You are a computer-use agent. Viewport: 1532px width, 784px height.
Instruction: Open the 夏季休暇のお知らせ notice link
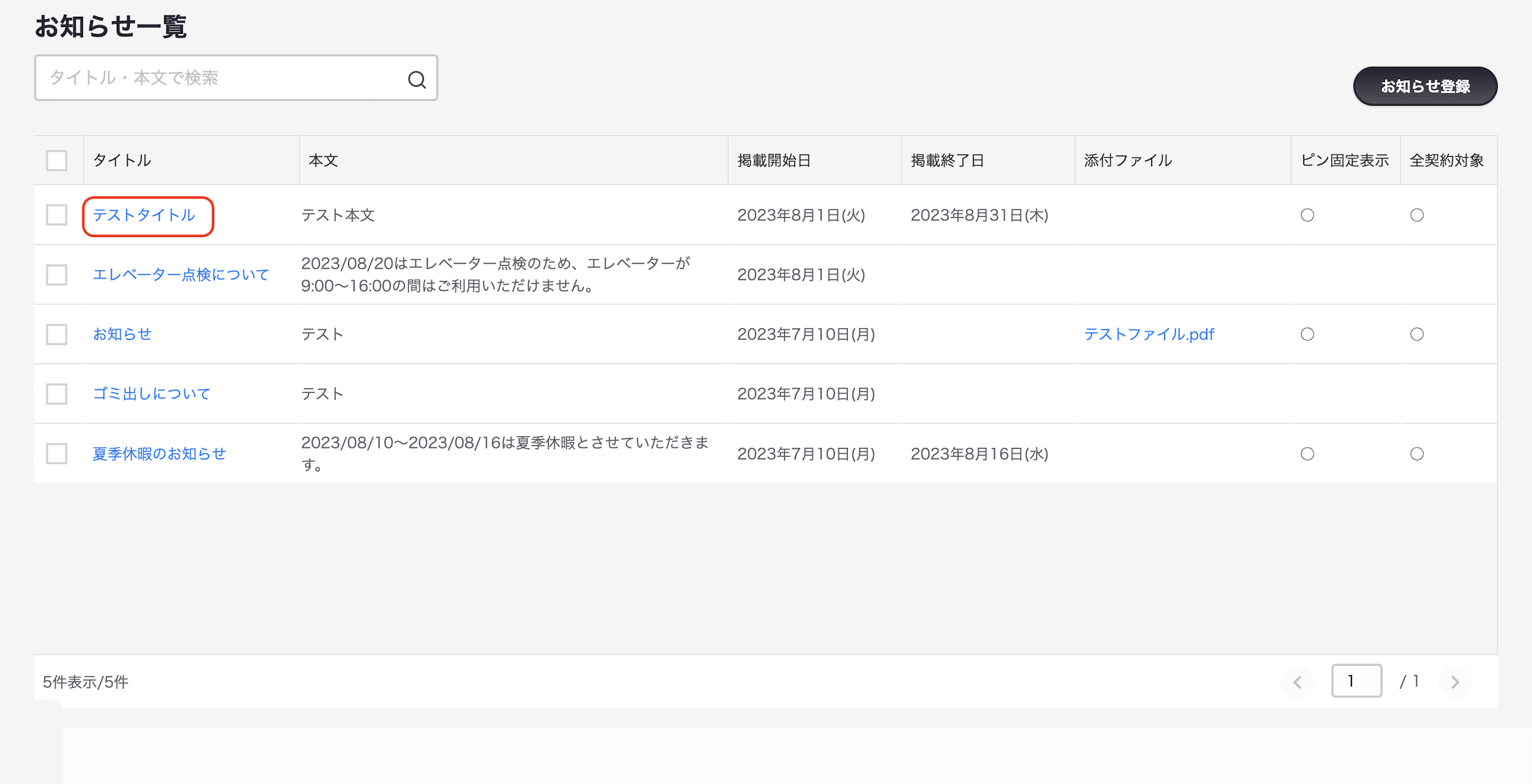(x=159, y=454)
